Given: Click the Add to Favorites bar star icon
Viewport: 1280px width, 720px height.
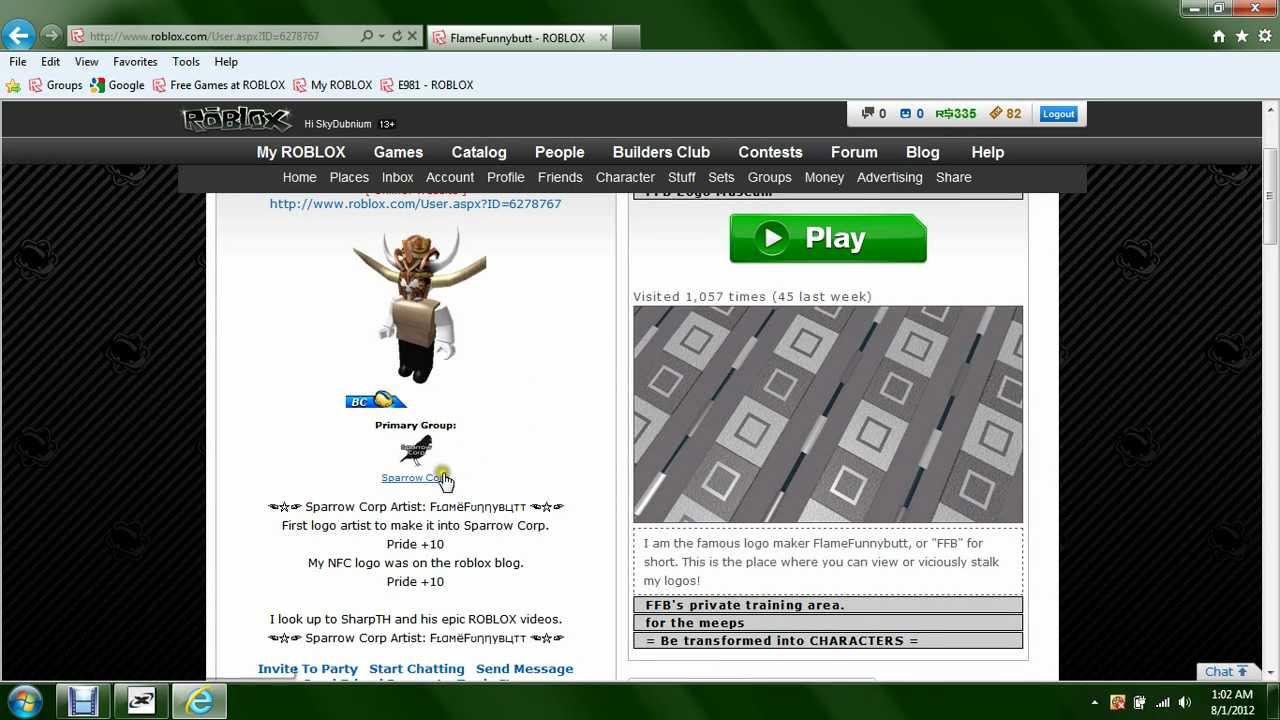Looking at the screenshot, I should [13, 85].
